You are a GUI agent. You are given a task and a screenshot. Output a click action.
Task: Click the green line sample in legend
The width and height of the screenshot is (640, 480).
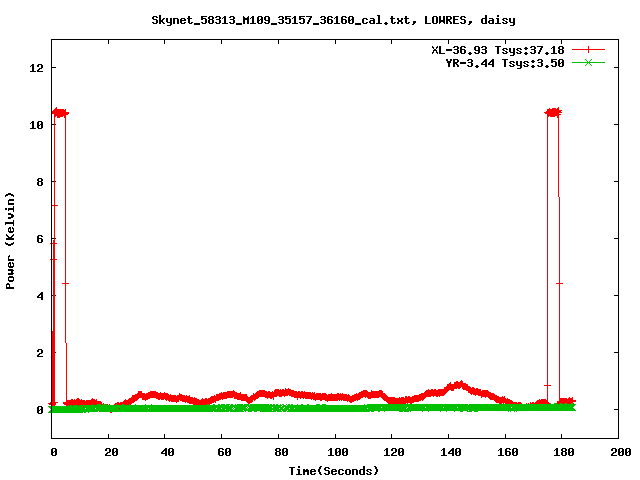click(588, 62)
